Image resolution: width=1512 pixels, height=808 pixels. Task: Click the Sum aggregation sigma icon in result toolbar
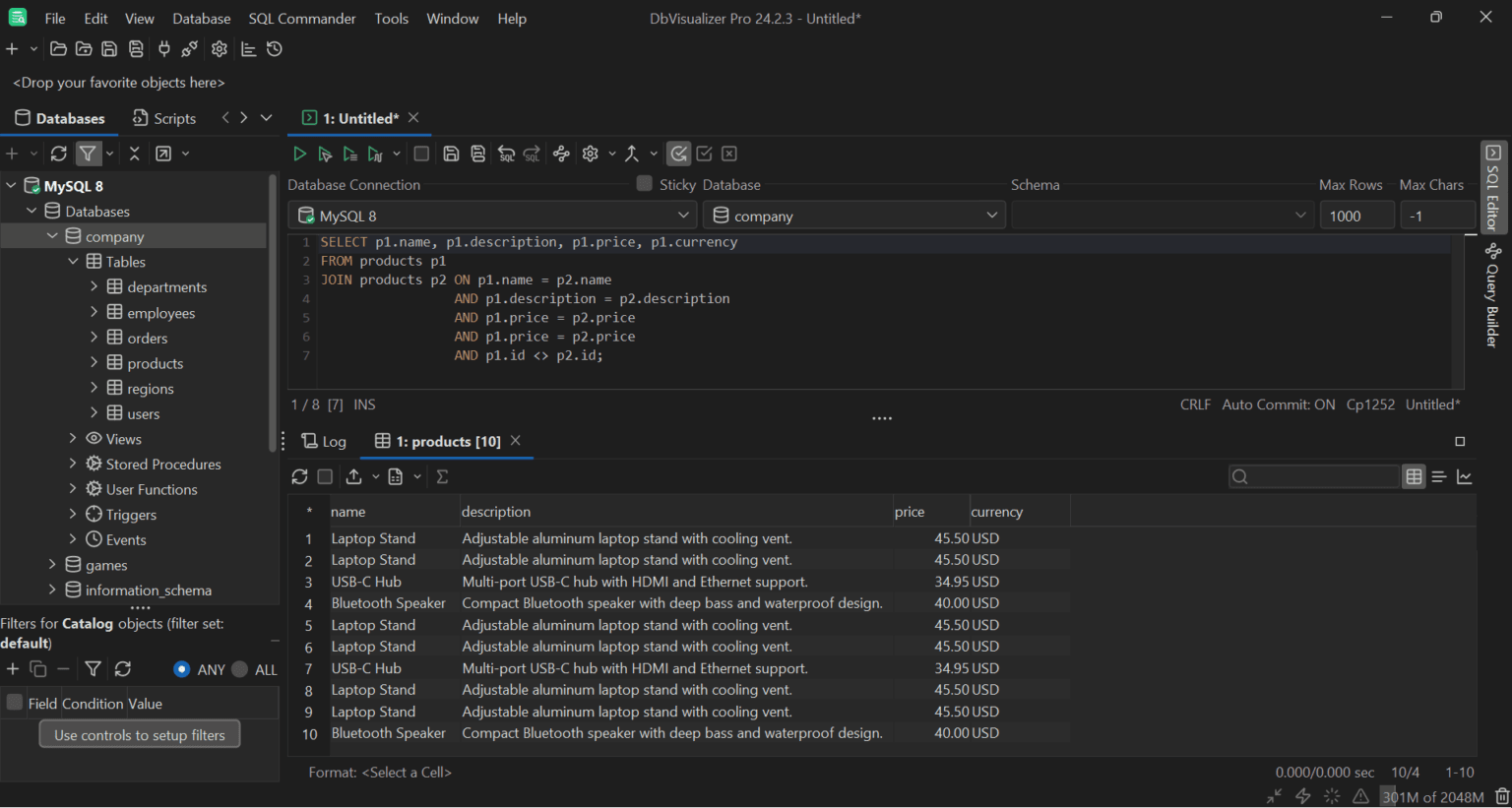coord(442,476)
